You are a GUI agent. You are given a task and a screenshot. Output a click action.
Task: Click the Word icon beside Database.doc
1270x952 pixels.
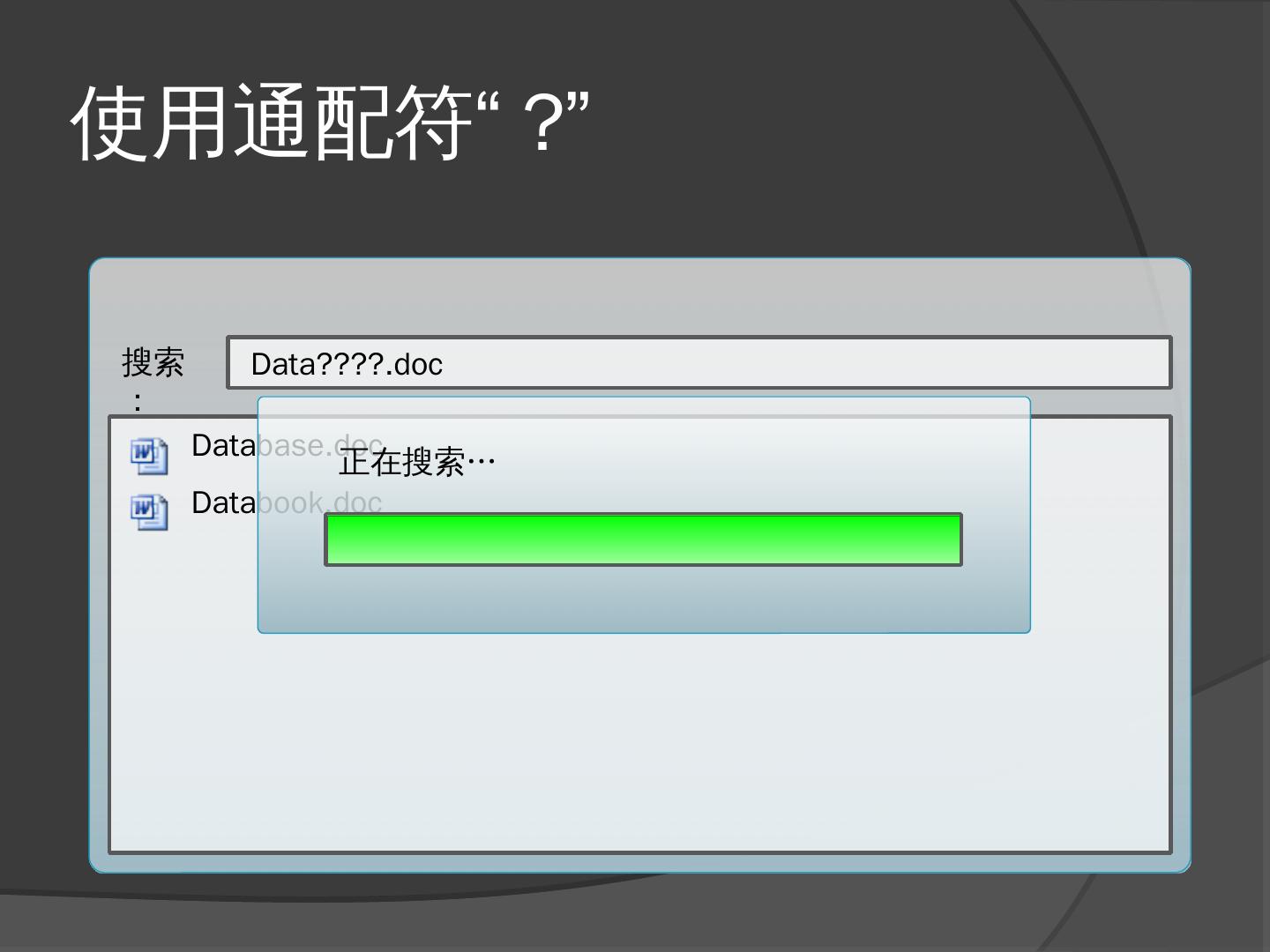point(149,455)
